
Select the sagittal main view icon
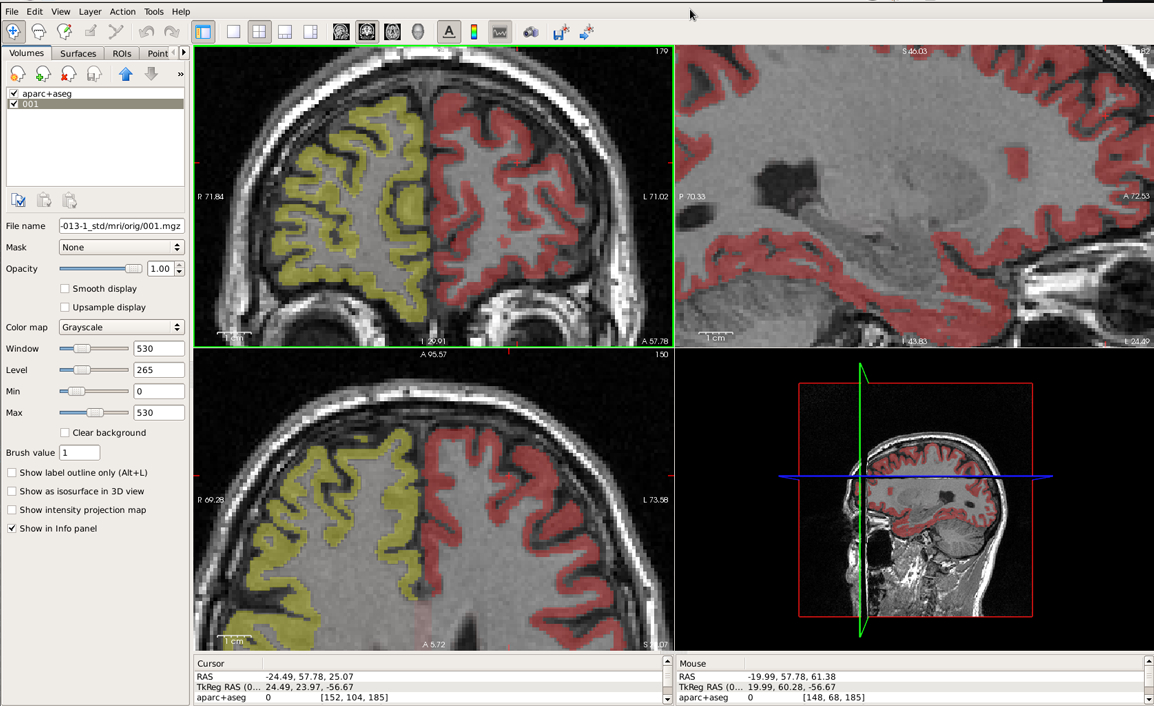coord(341,32)
